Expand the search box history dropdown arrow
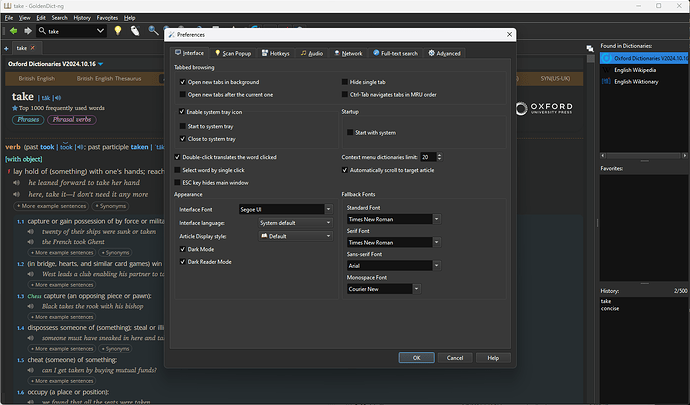The image size is (690, 405). pos(100,31)
